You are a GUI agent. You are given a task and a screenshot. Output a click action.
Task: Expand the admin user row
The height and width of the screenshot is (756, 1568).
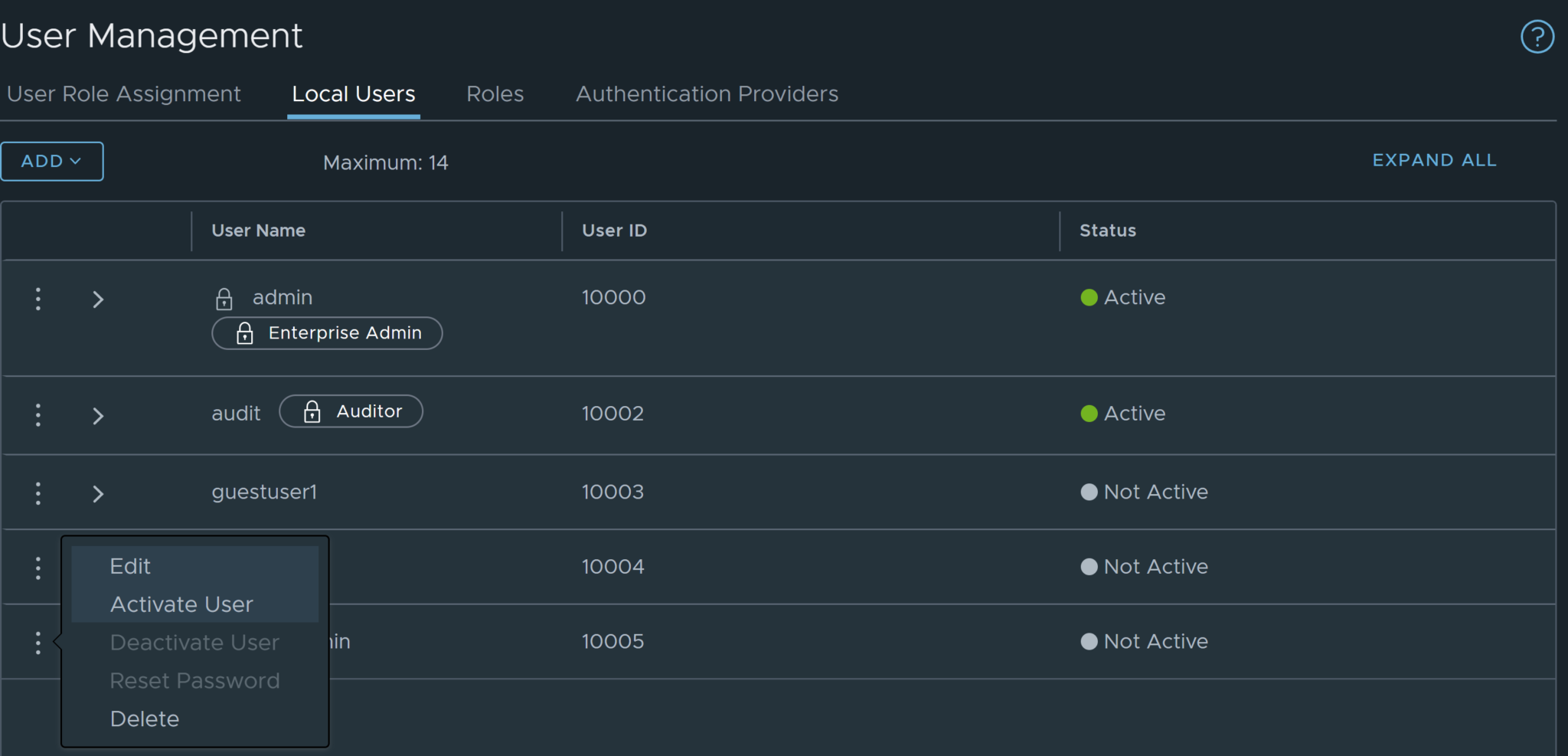(x=97, y=299)
